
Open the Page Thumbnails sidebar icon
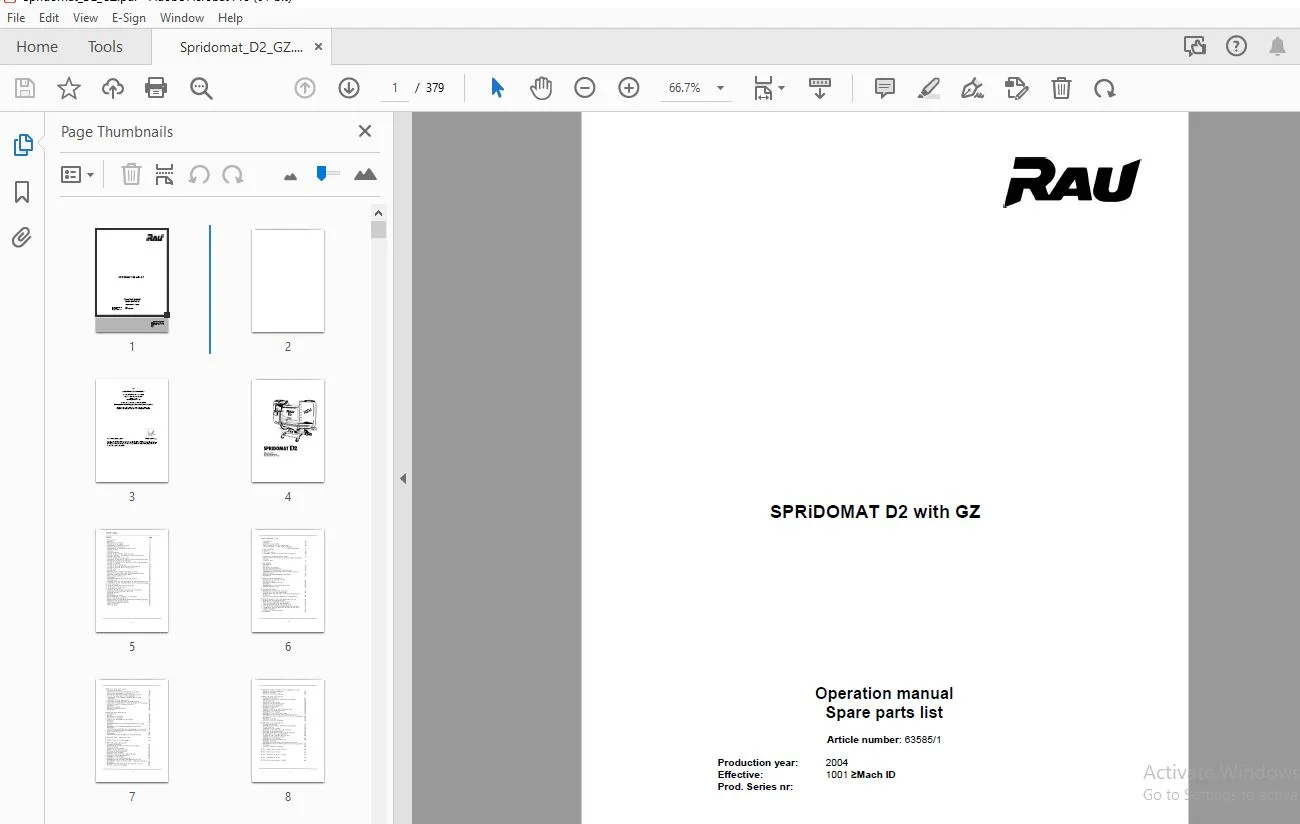tap(22, 145)
